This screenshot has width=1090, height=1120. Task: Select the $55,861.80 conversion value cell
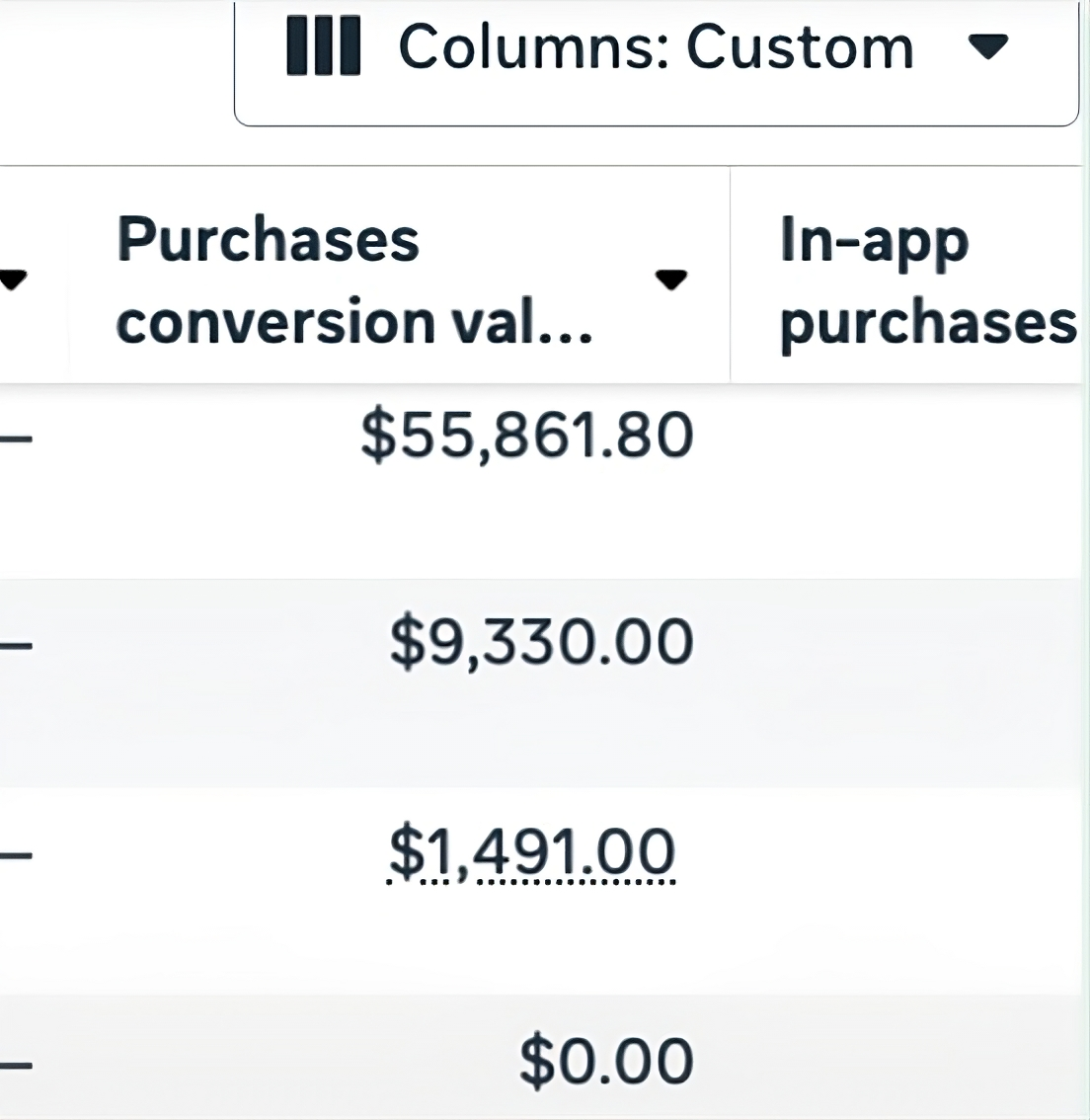point(527,437)
